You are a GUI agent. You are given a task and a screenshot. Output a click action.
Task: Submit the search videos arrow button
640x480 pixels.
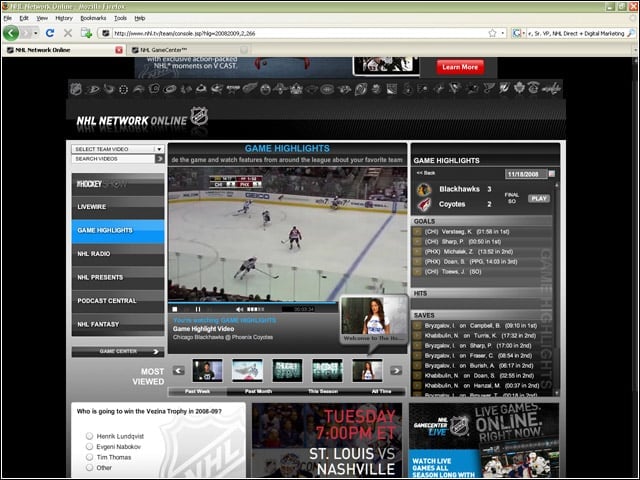pyautogui.click(x=160, y=159)
